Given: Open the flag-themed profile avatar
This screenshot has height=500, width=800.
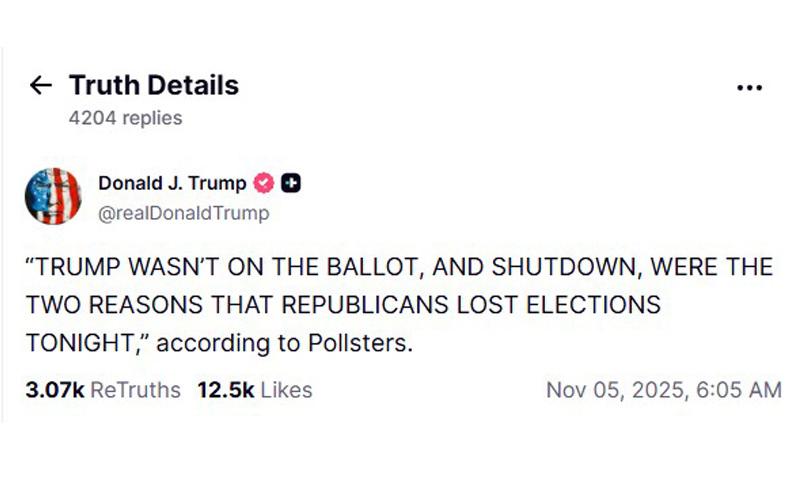Looking at the screenshot, I should (x=53, y=196).
